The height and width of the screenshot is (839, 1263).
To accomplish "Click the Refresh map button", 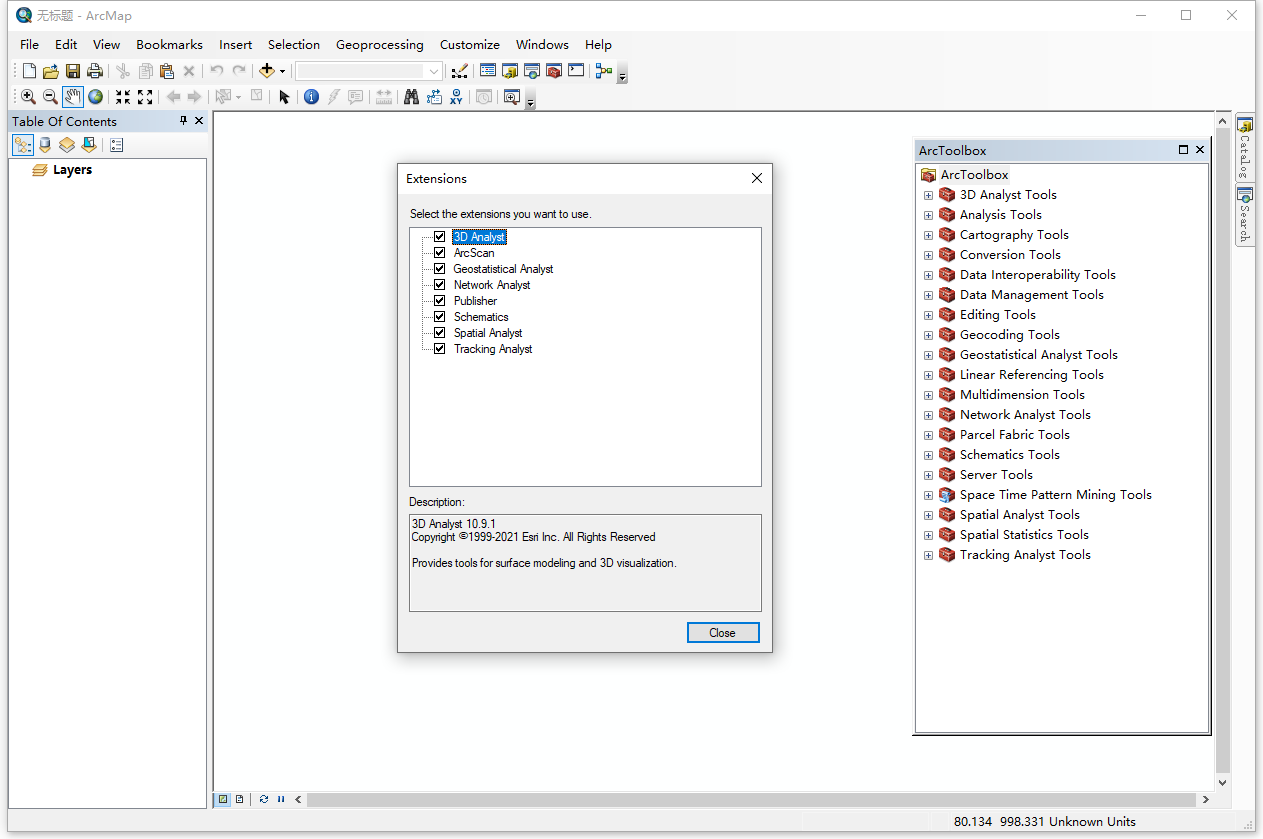I will (x=264, y=799).
